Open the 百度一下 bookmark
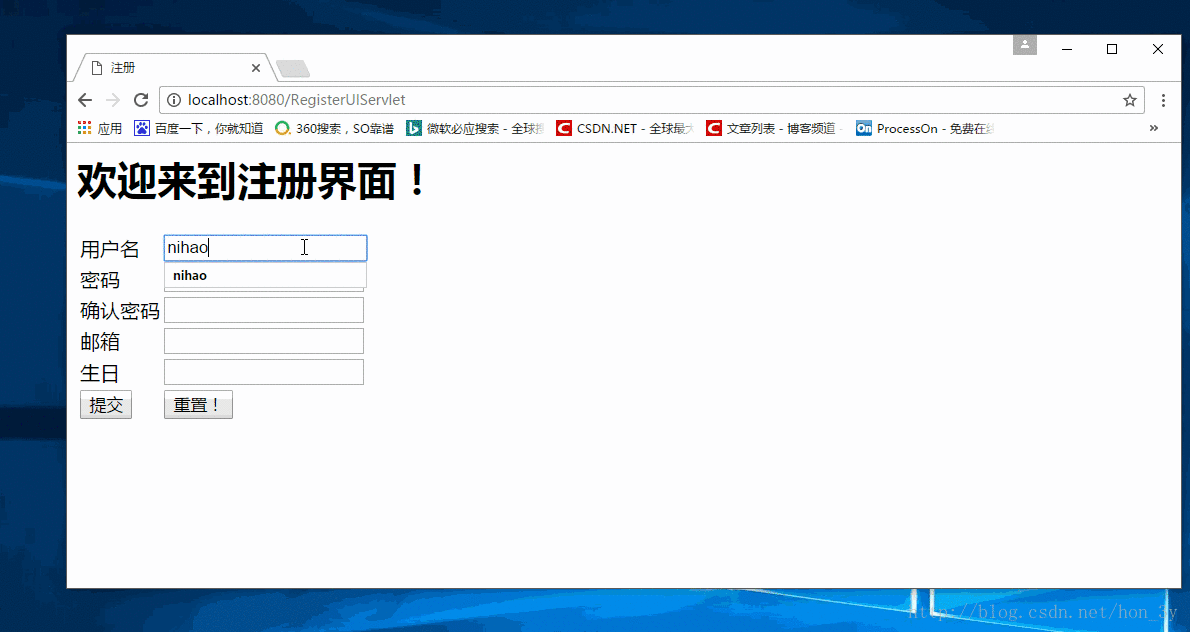1190x632 pixels. point(199,129)
